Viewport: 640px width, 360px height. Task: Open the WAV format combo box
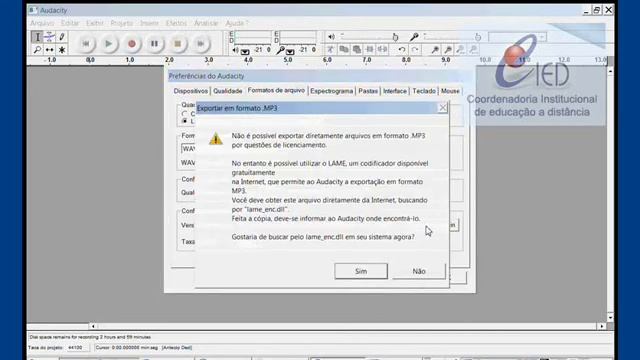188,149
